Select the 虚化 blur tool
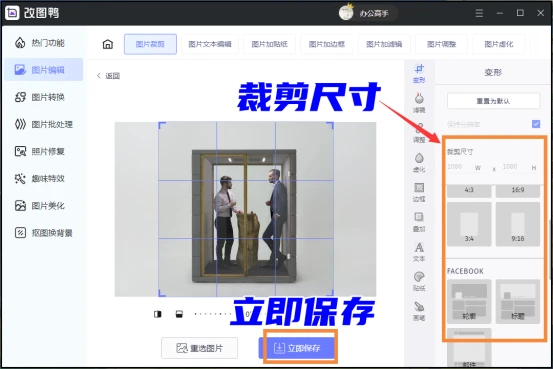This screenshot has height=369, width=553. pyautogui.click(x=419, y=163)
